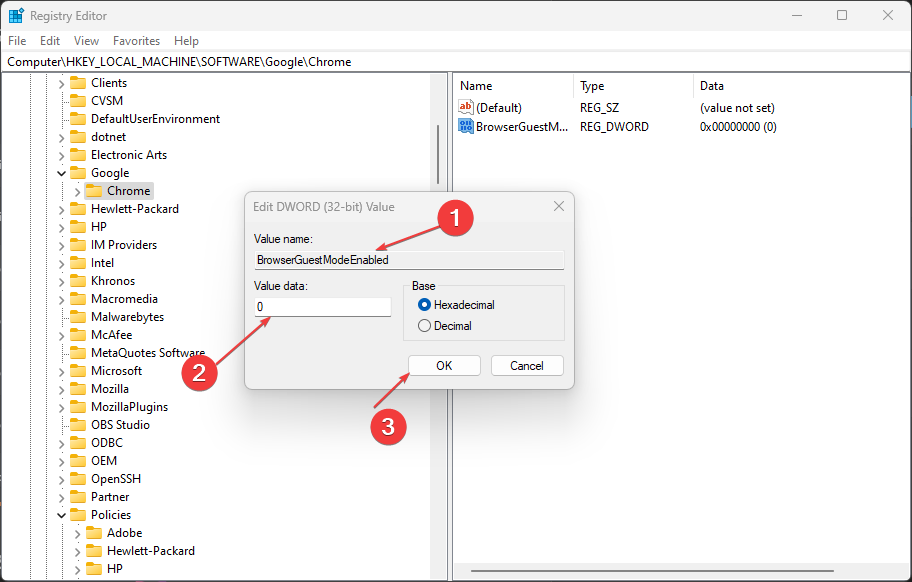Select the Intel folder icon
Viewport: 912px width, 582px height.
click(78, 263)
